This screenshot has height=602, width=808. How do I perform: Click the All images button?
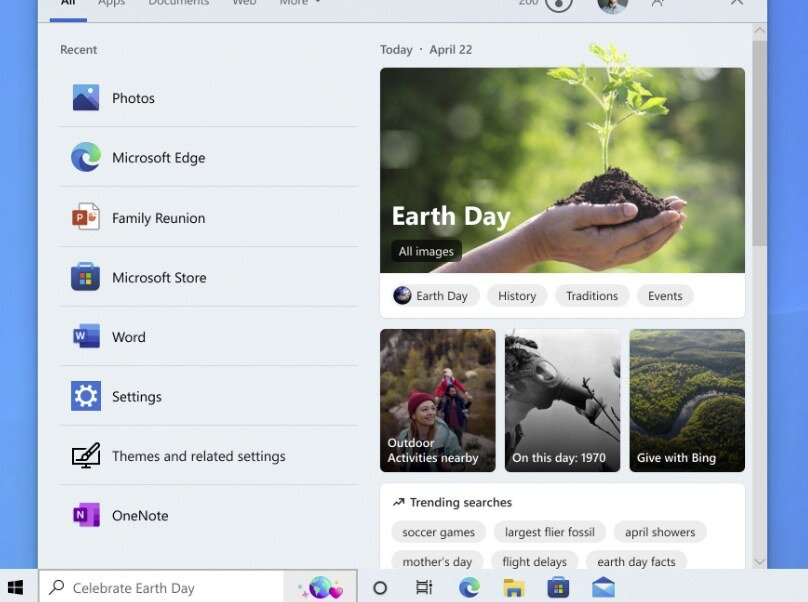tap(426, 251)
